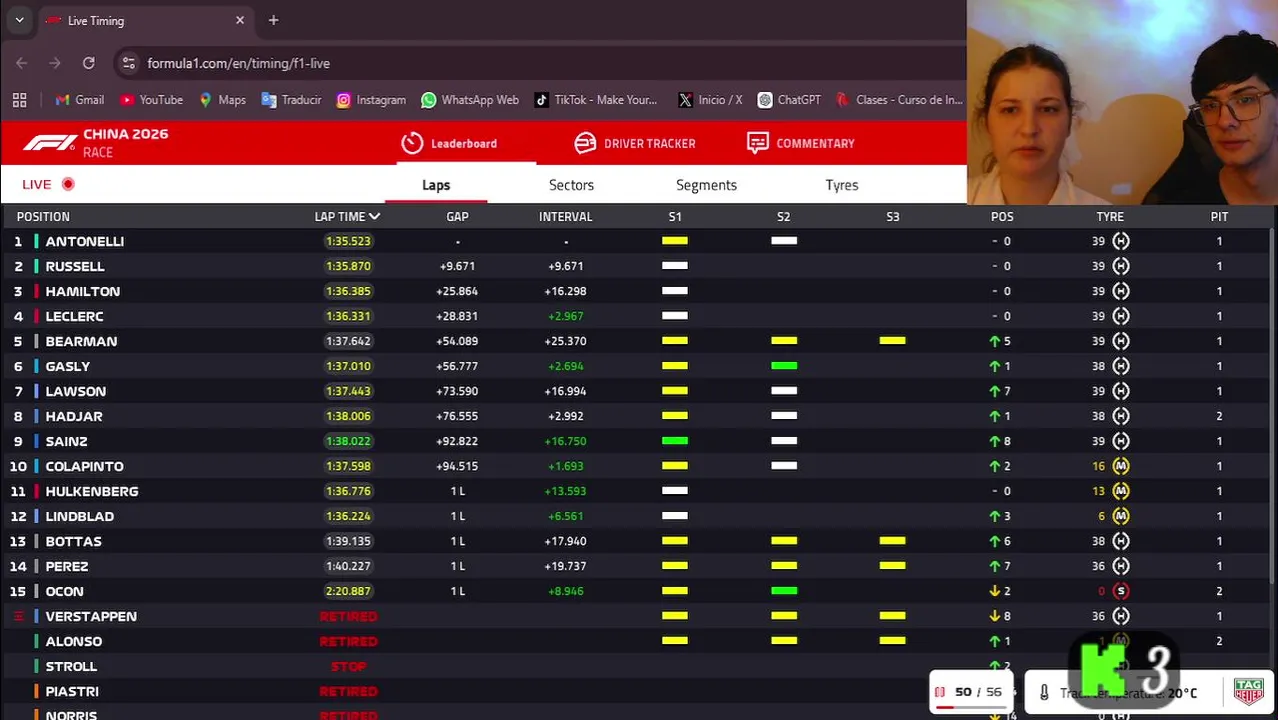Click the browser reload icon
Screen dimensions: 1278x720
pos(89,63)
